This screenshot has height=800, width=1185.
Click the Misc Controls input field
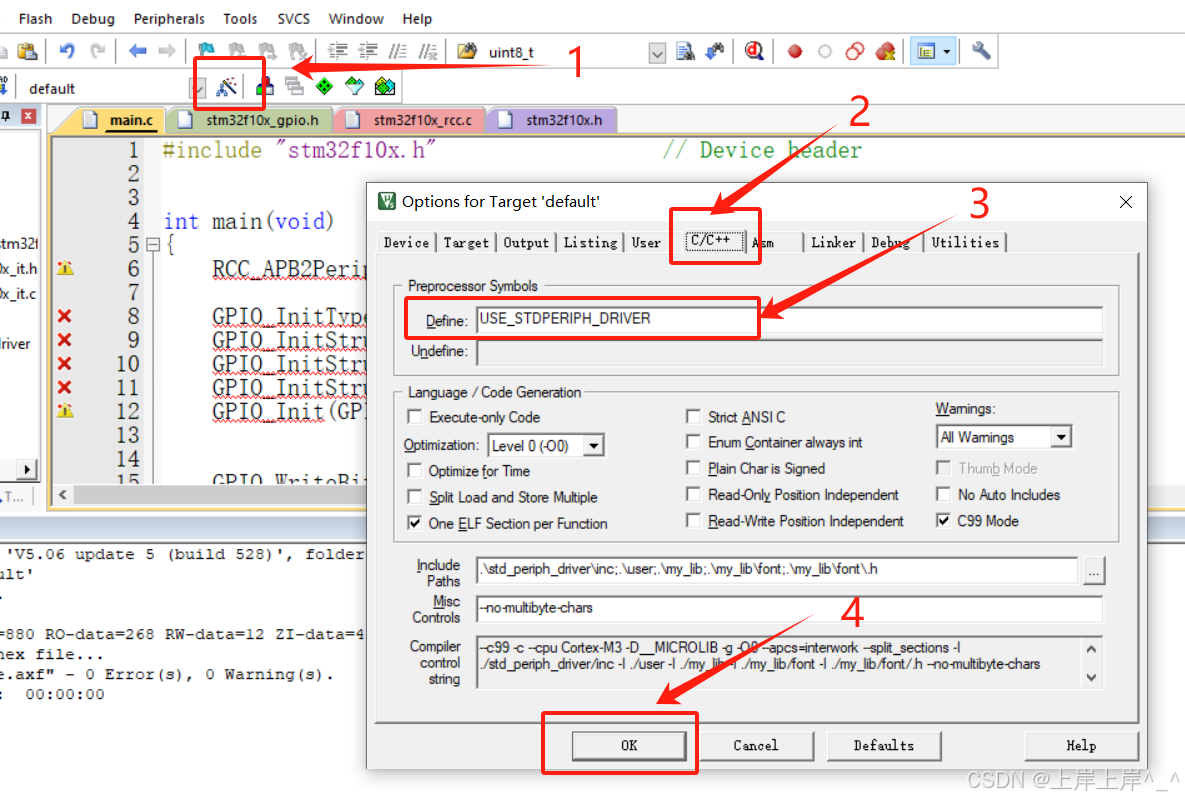point(789,608)
